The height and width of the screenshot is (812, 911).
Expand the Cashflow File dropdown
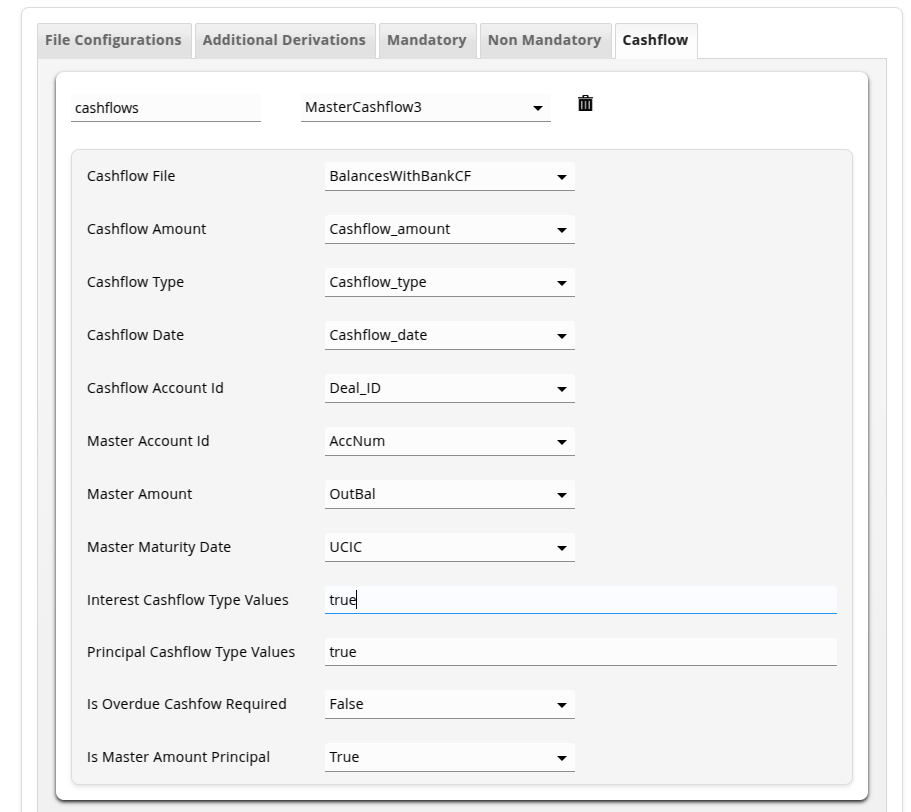point(450,177)
